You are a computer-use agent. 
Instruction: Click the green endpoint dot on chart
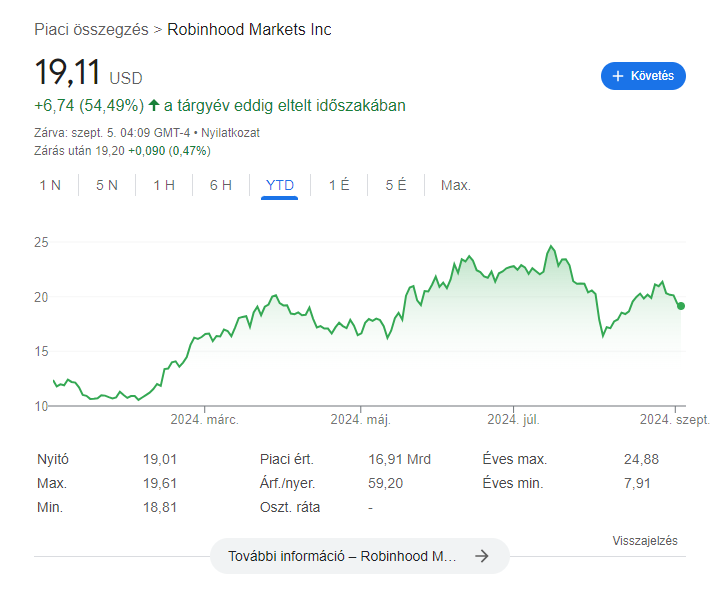[x=681, y=306]
